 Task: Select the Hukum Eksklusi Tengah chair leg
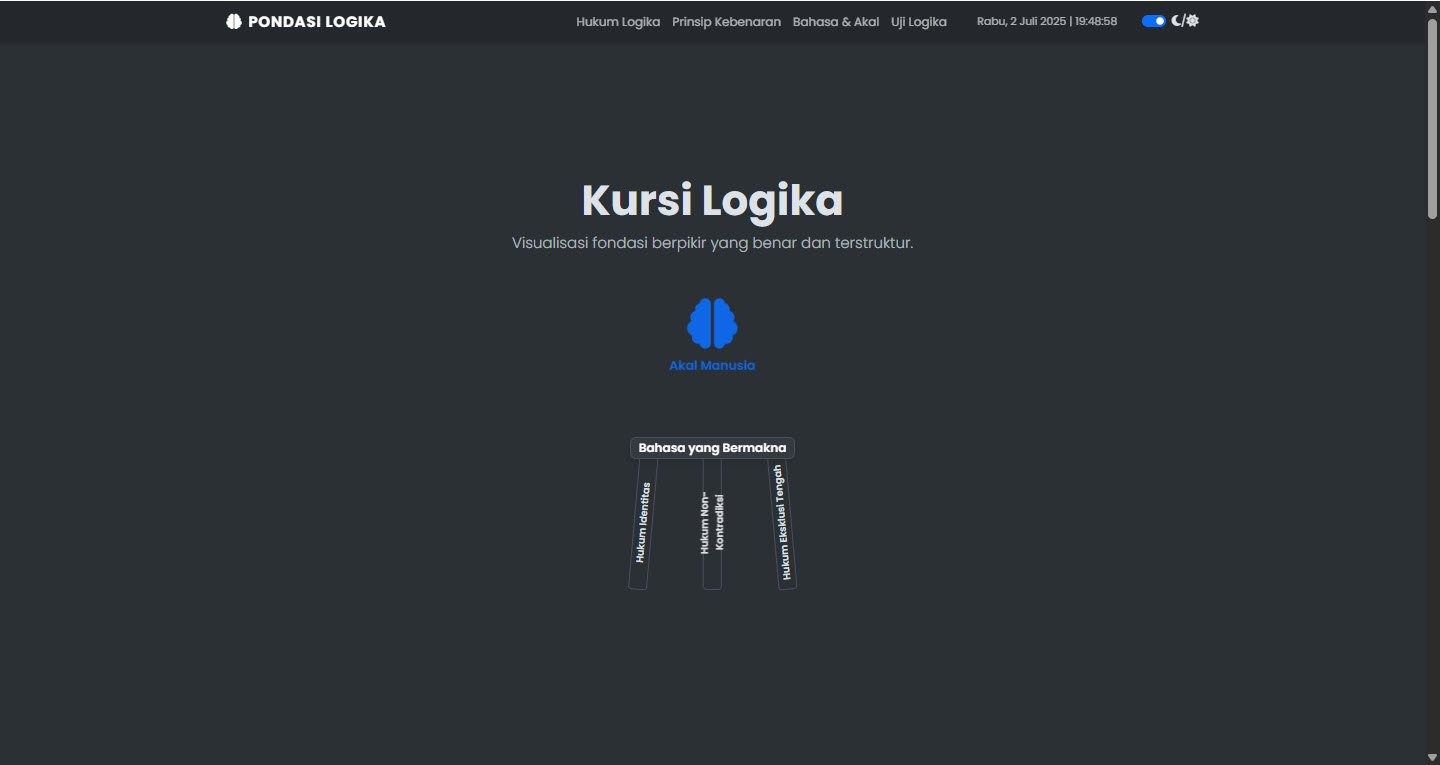tap(782, 524)
